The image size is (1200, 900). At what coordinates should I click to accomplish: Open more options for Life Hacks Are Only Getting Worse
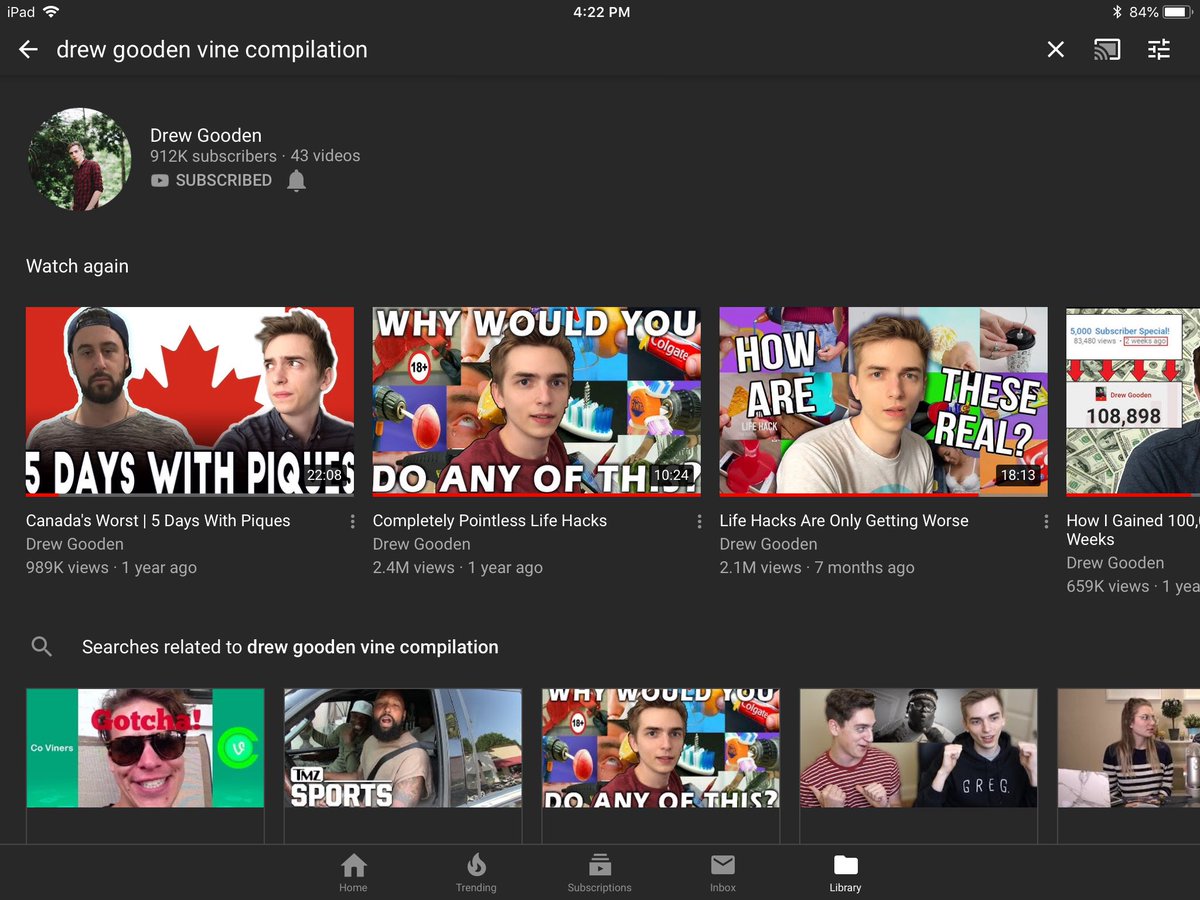[x=1046, y=522]
